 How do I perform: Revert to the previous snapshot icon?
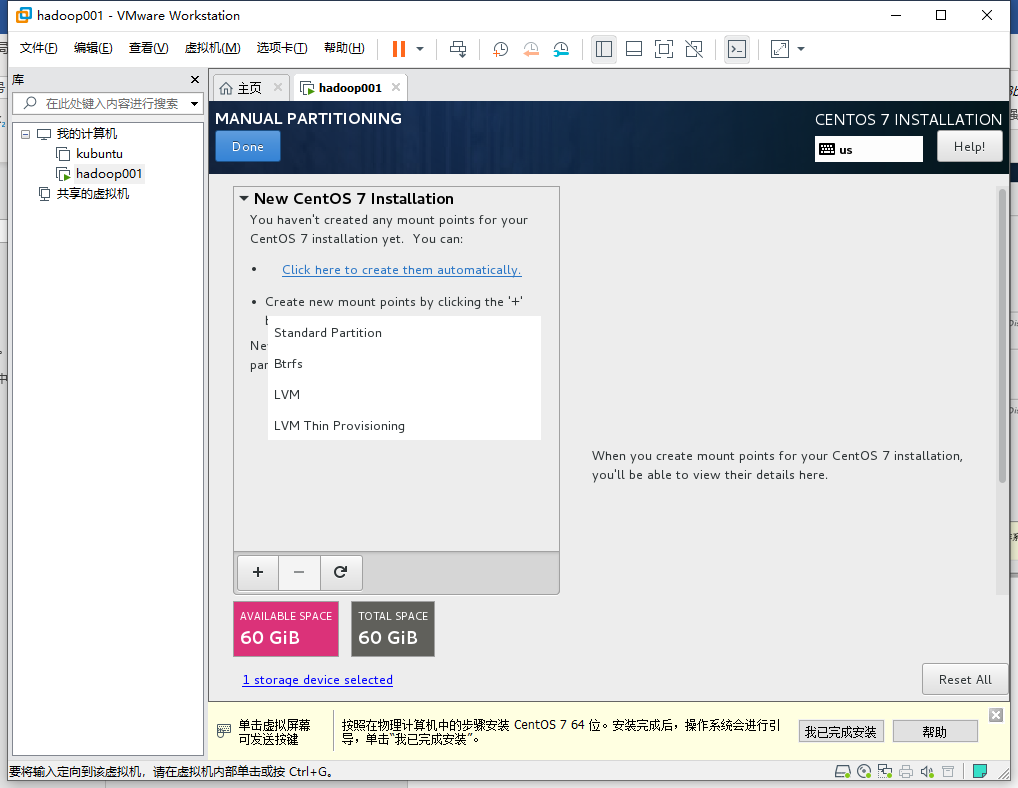(530, 49)
